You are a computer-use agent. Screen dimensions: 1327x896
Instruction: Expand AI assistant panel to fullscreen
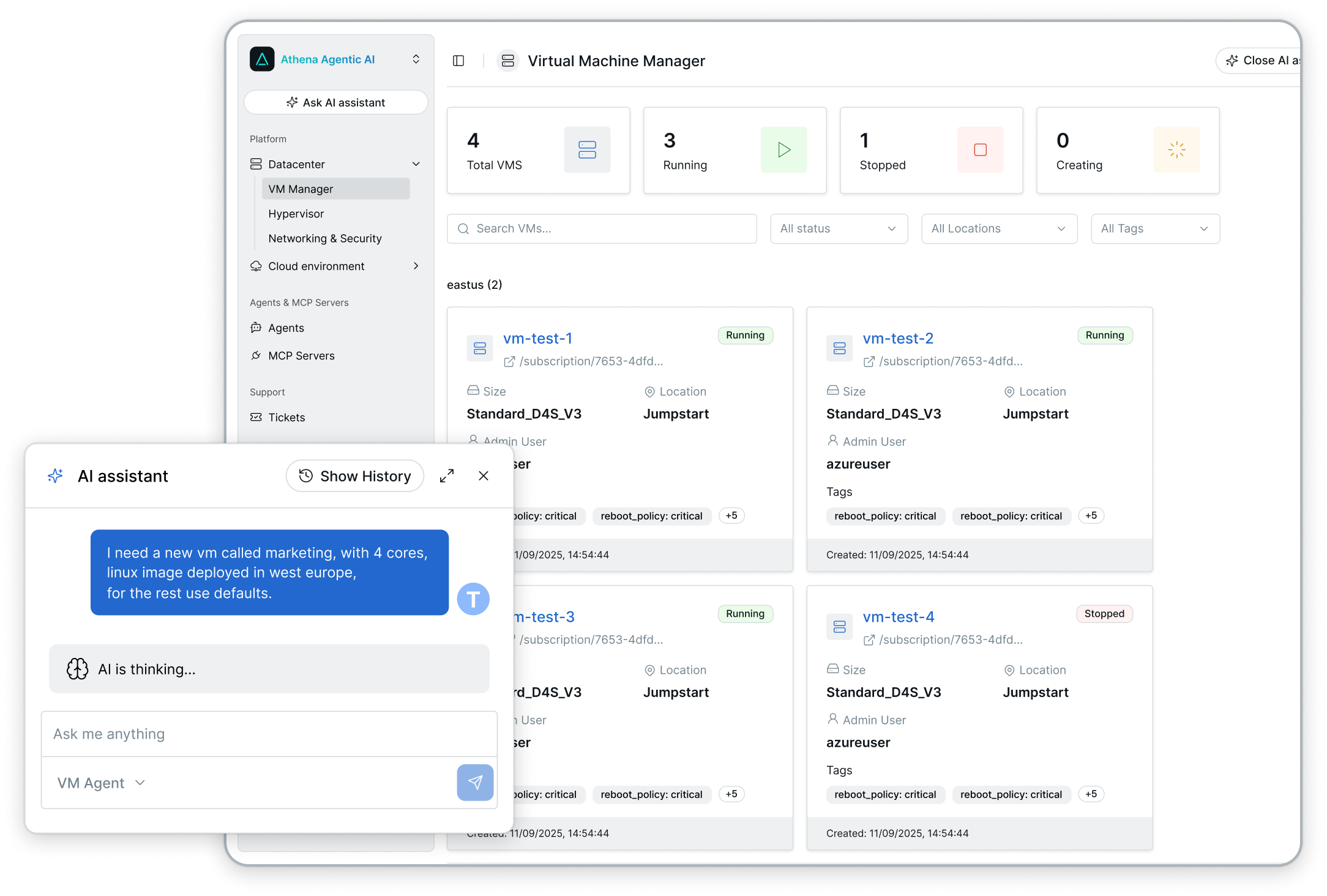447,476
